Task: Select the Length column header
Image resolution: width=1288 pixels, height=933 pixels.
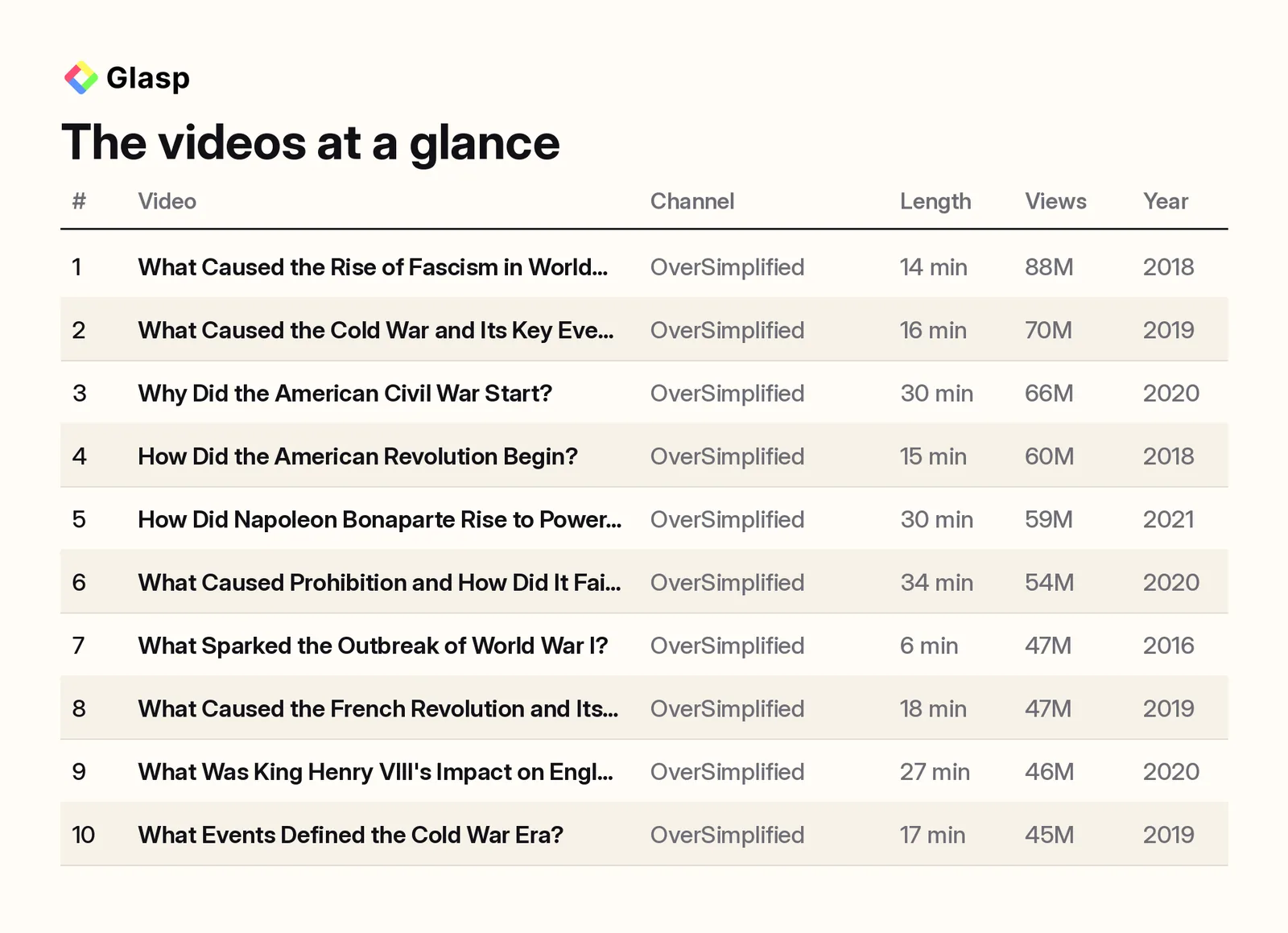Action: 935,201
